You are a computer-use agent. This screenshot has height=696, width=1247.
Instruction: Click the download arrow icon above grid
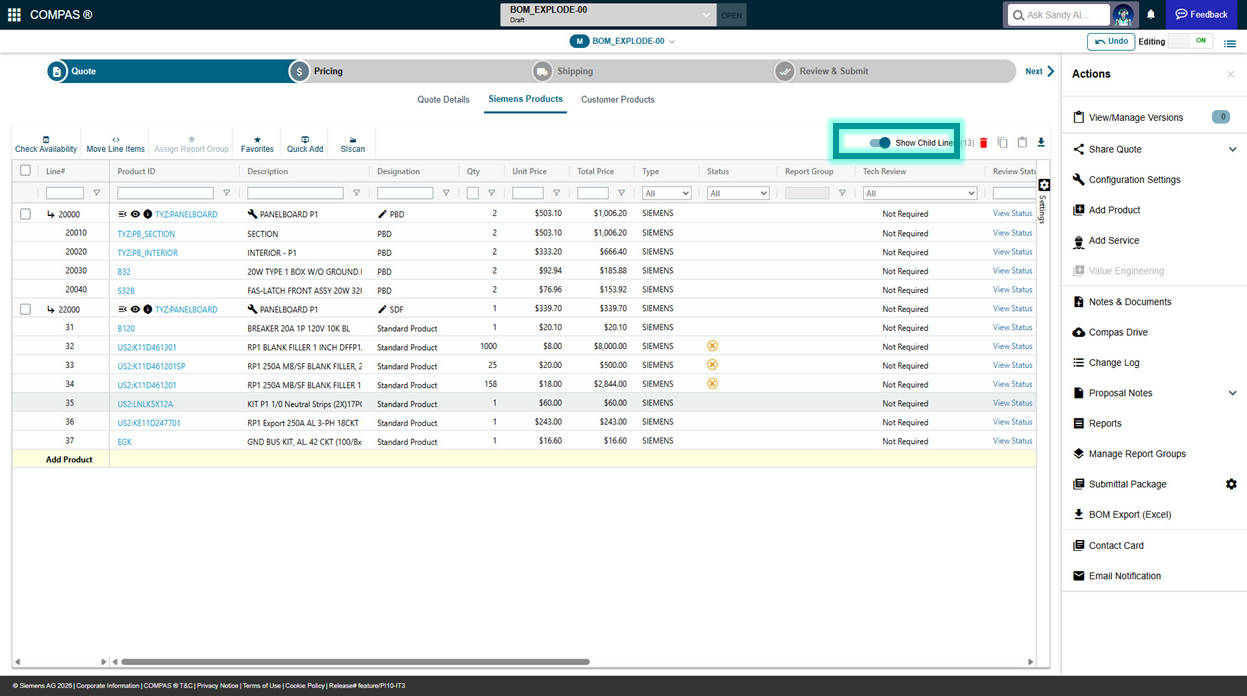(1041, 142)
